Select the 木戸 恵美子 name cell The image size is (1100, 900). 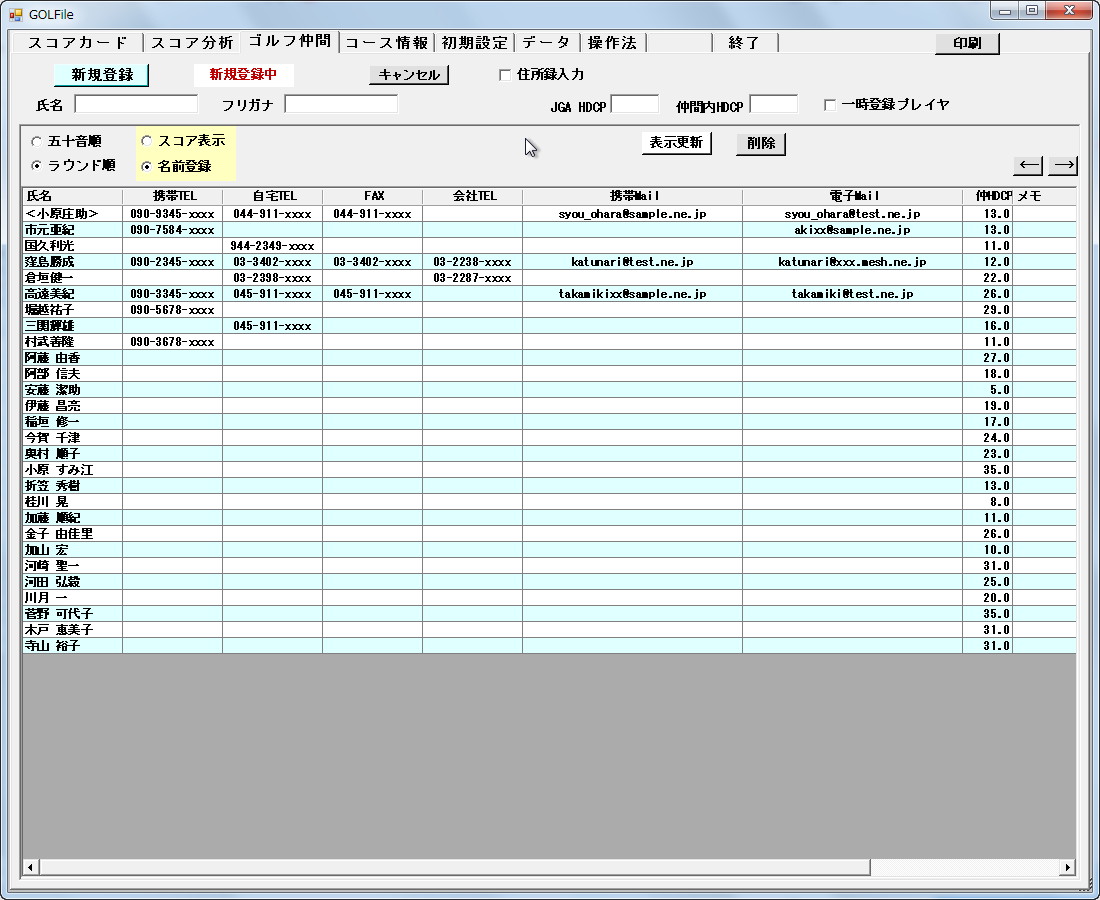72,630
